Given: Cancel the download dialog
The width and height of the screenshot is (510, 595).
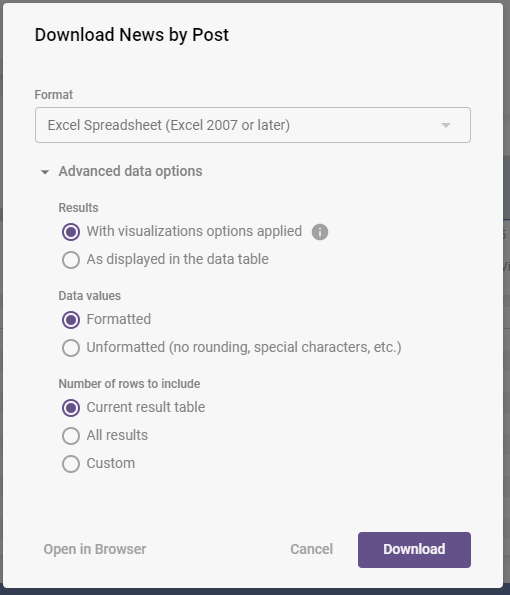Looking at the screenshot, I should [312, 549].
